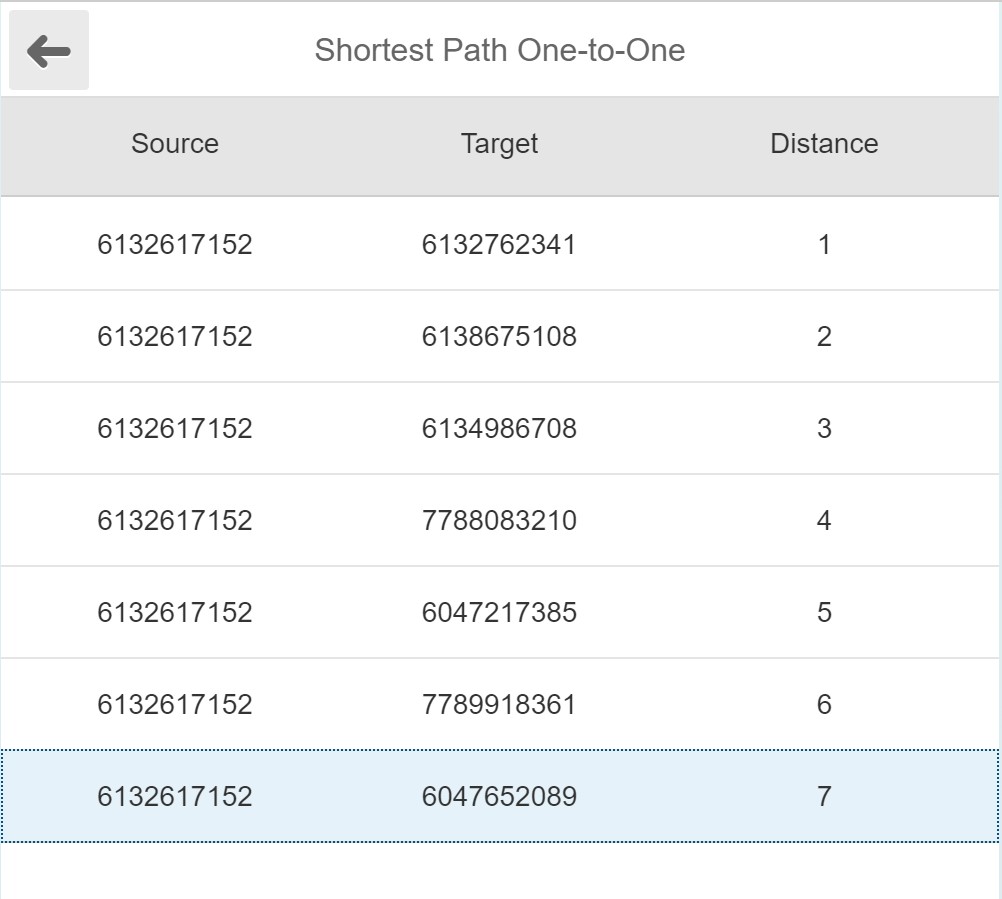The height and width of the screenshot is (899, 1002).
Task: Click the Distance column header
Action: click(824, 144)
